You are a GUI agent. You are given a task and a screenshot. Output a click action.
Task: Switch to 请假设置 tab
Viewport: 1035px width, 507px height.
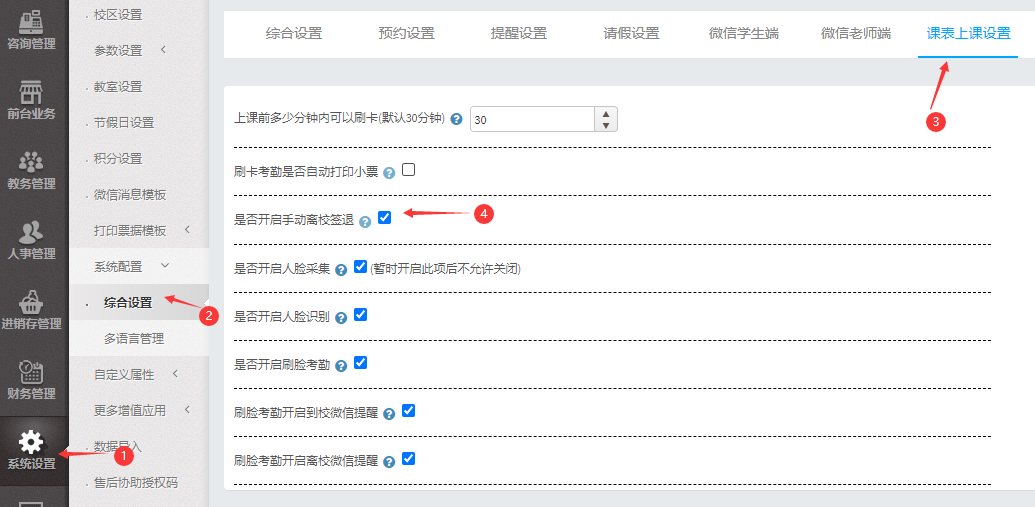(x=631, y=34)
